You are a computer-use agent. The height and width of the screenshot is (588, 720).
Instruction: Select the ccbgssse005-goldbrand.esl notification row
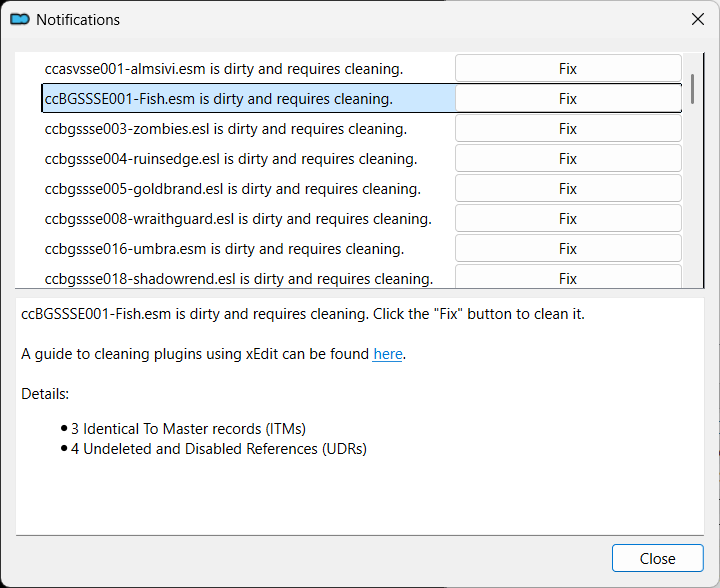(248, 189)
